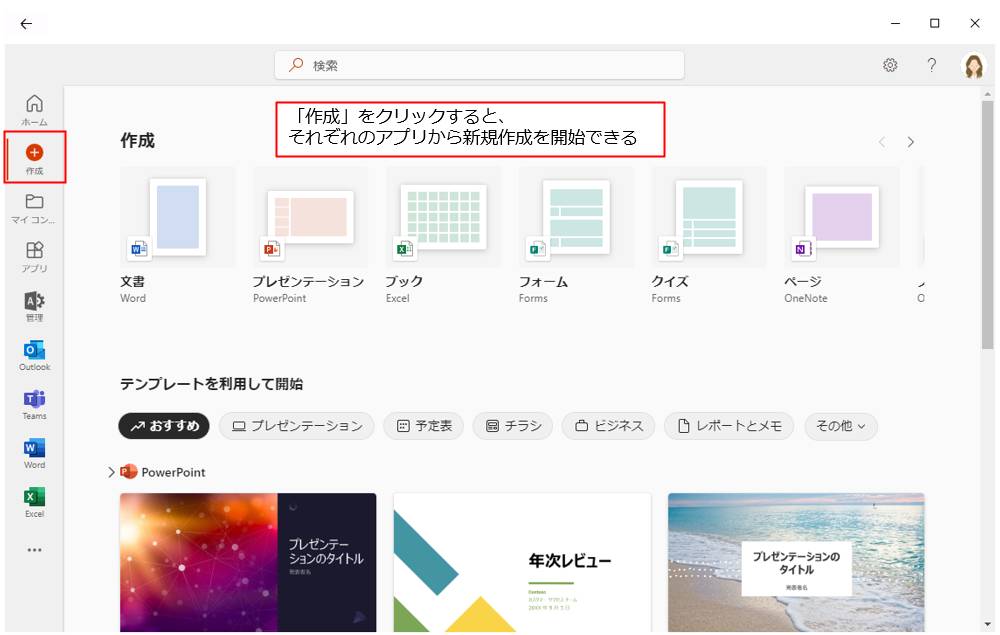Show previous create options with left chevron
This screenshot has height=635, width=1000.
[x=882, y=142]
